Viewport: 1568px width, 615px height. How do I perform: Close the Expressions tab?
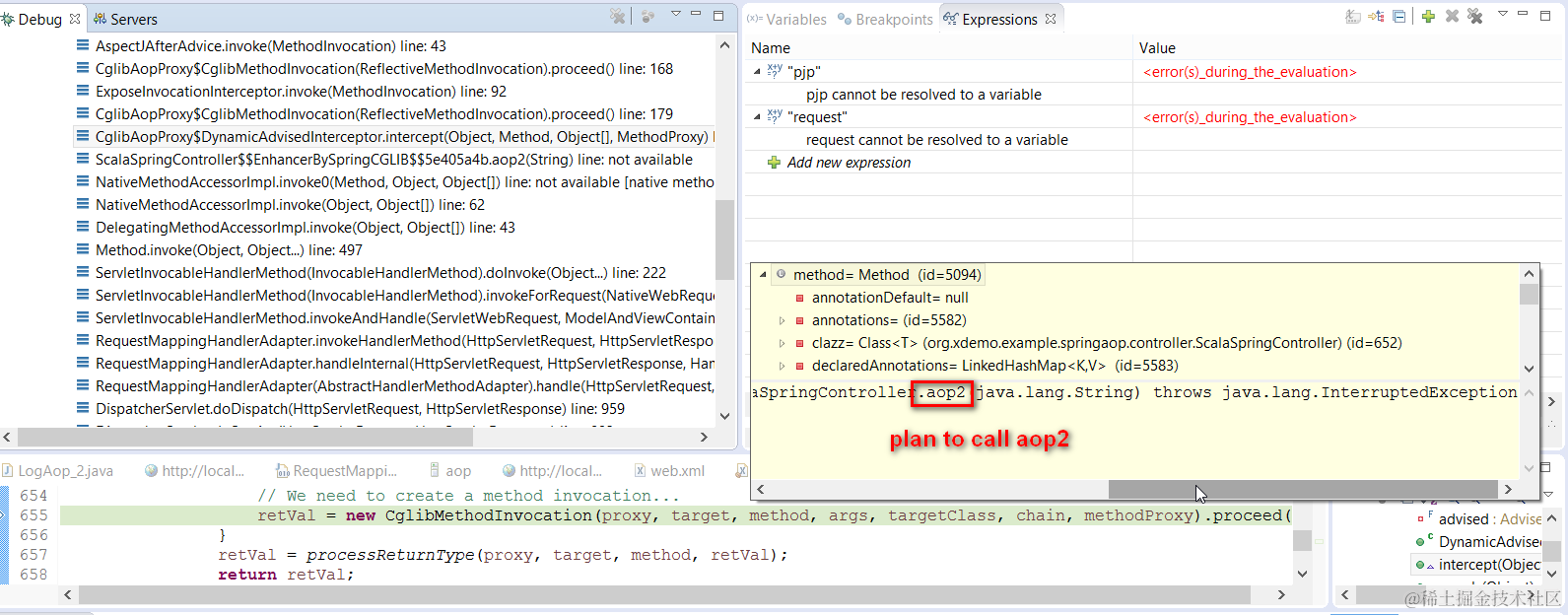(1051, 19)
